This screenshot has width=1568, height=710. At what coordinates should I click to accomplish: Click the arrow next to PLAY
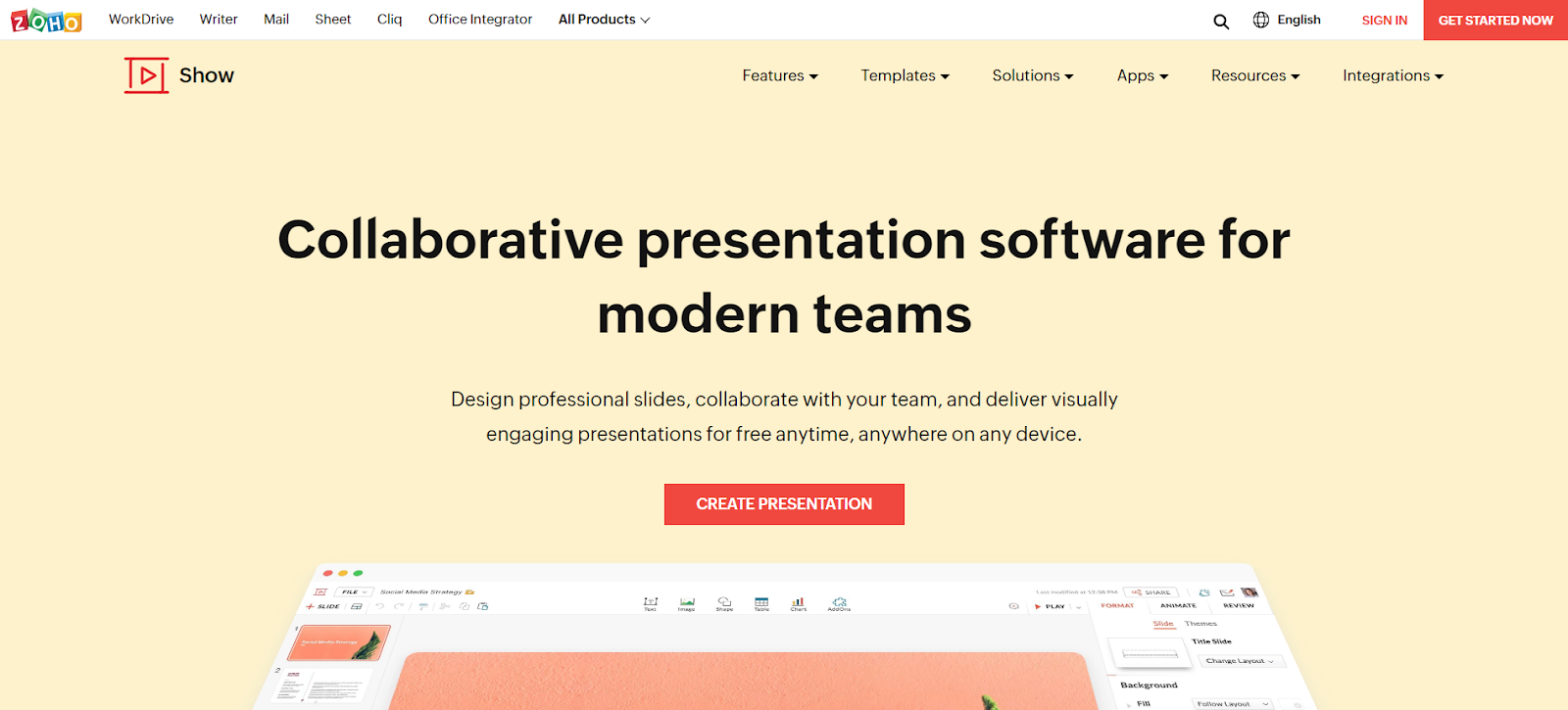[1078, 607]
